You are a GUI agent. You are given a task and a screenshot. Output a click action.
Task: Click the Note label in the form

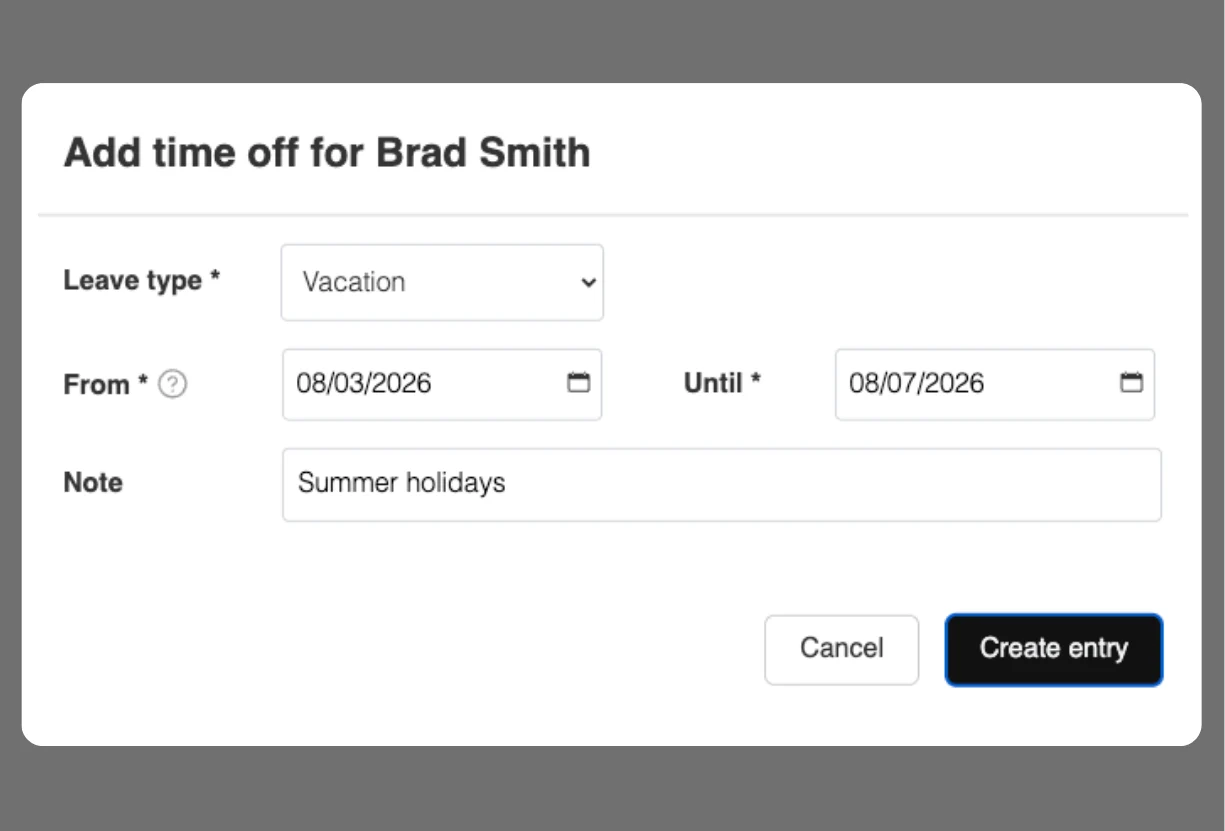[x=92, y=483]
